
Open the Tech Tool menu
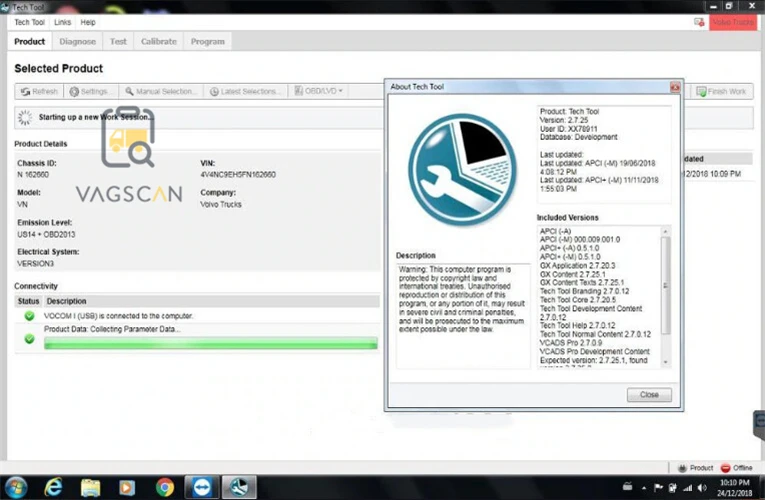(x=29, y=22)
